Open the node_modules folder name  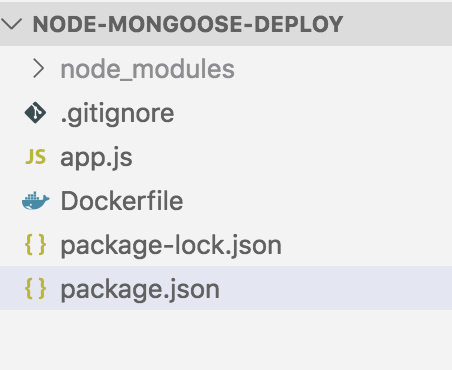148,69
